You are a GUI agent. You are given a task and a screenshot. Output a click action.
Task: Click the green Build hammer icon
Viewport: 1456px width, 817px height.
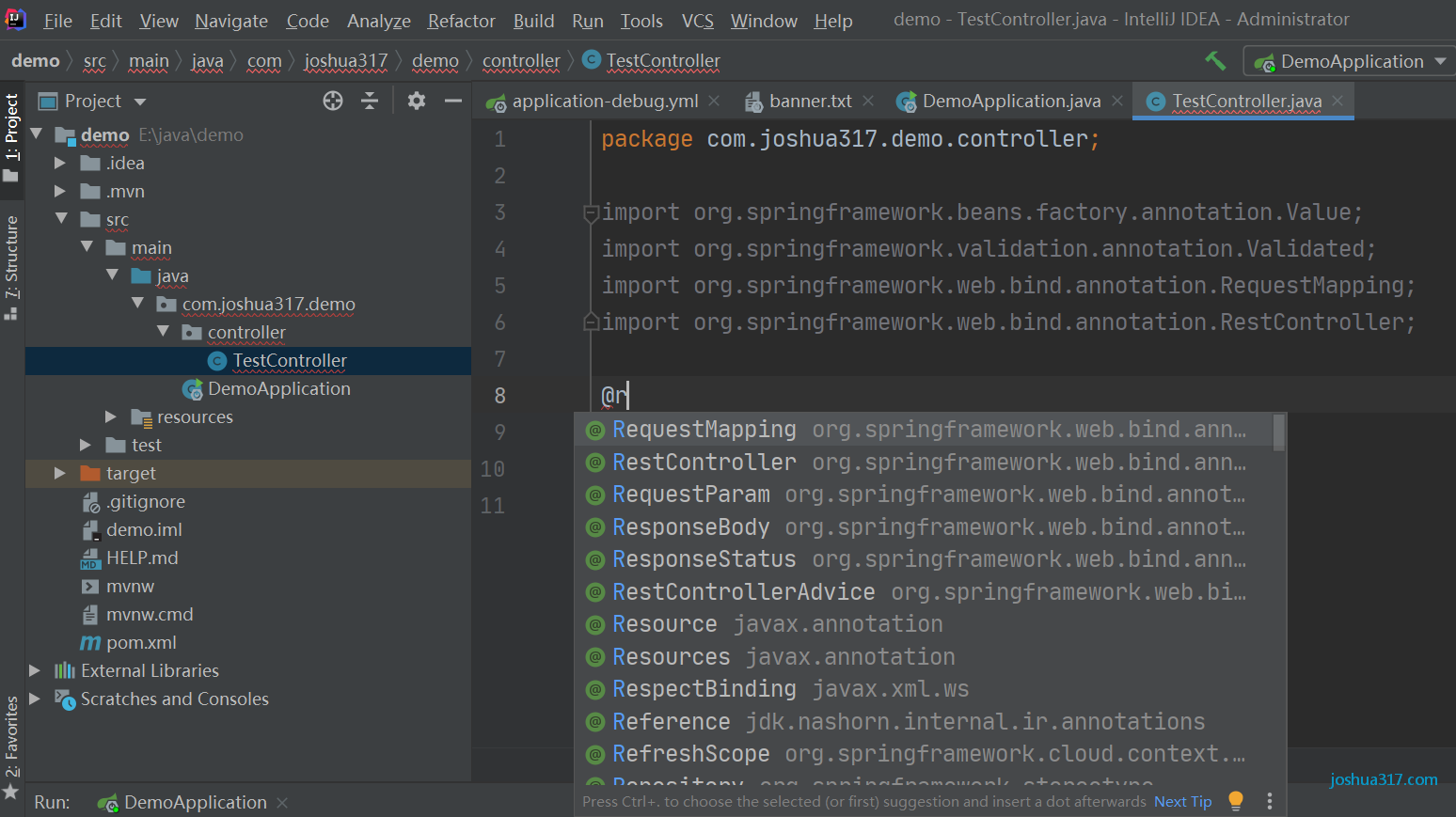click(x=1215, y=61)
